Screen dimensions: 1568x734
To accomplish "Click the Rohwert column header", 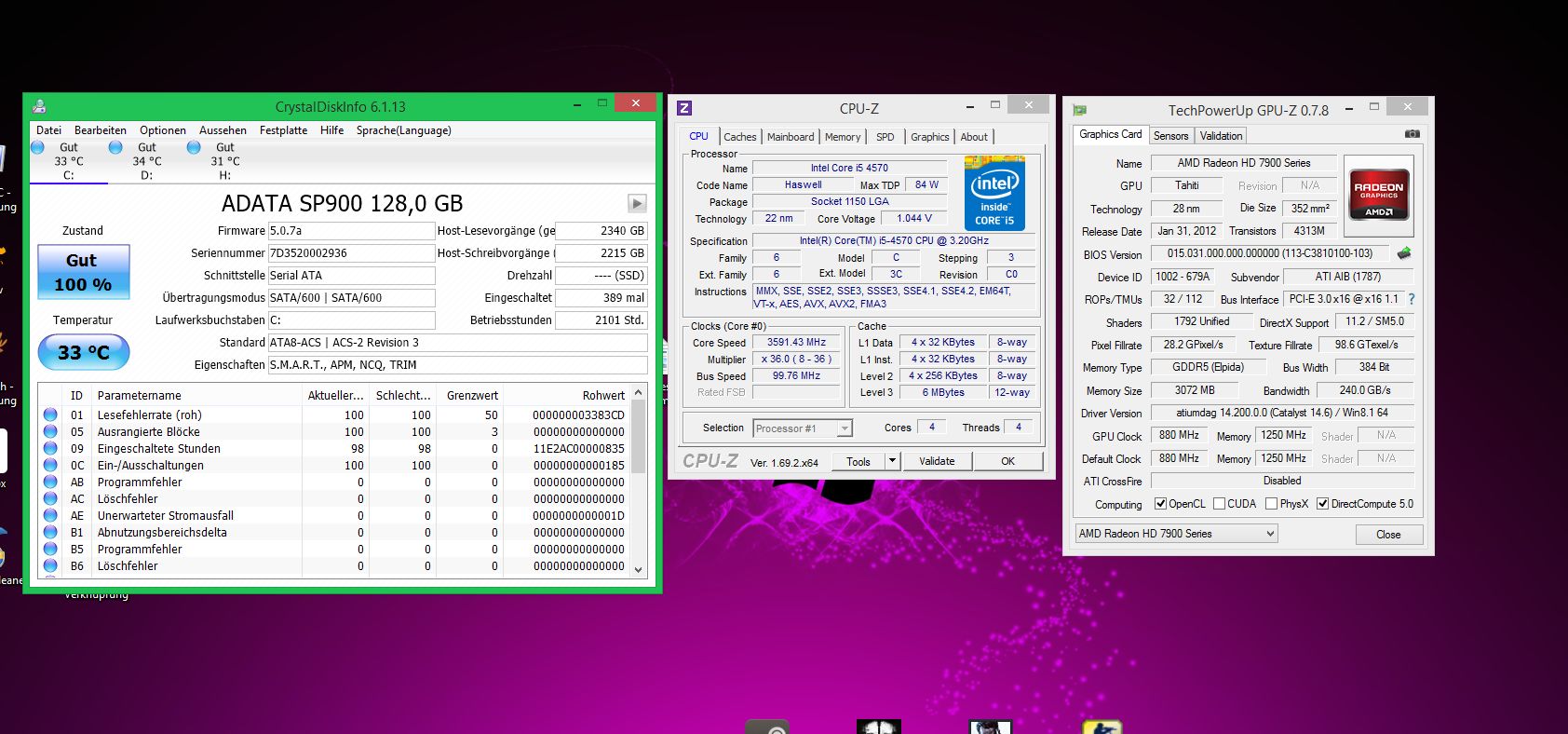I will (x=567, y=395).
